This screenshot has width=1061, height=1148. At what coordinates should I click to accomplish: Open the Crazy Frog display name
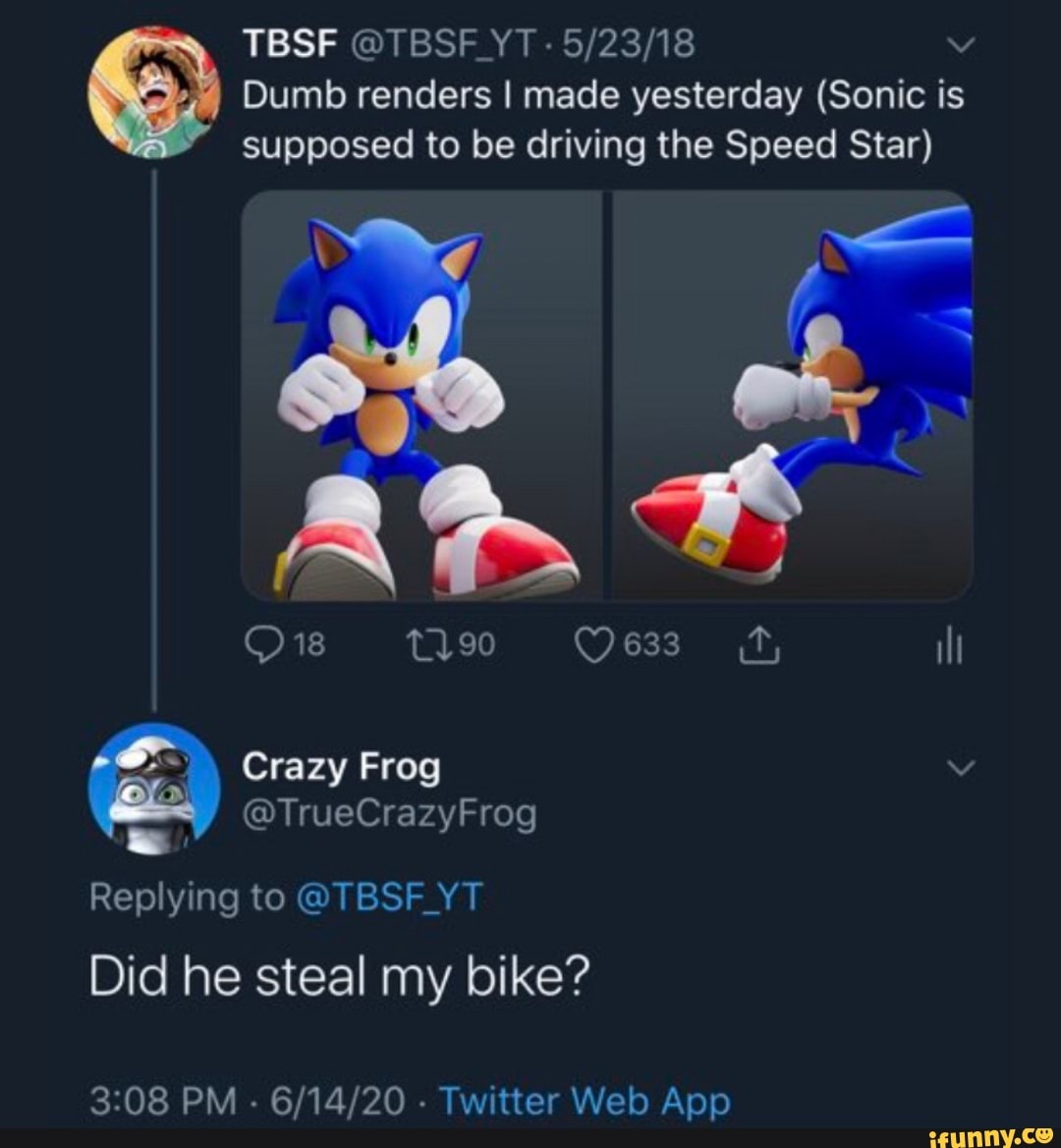[340, 767]
